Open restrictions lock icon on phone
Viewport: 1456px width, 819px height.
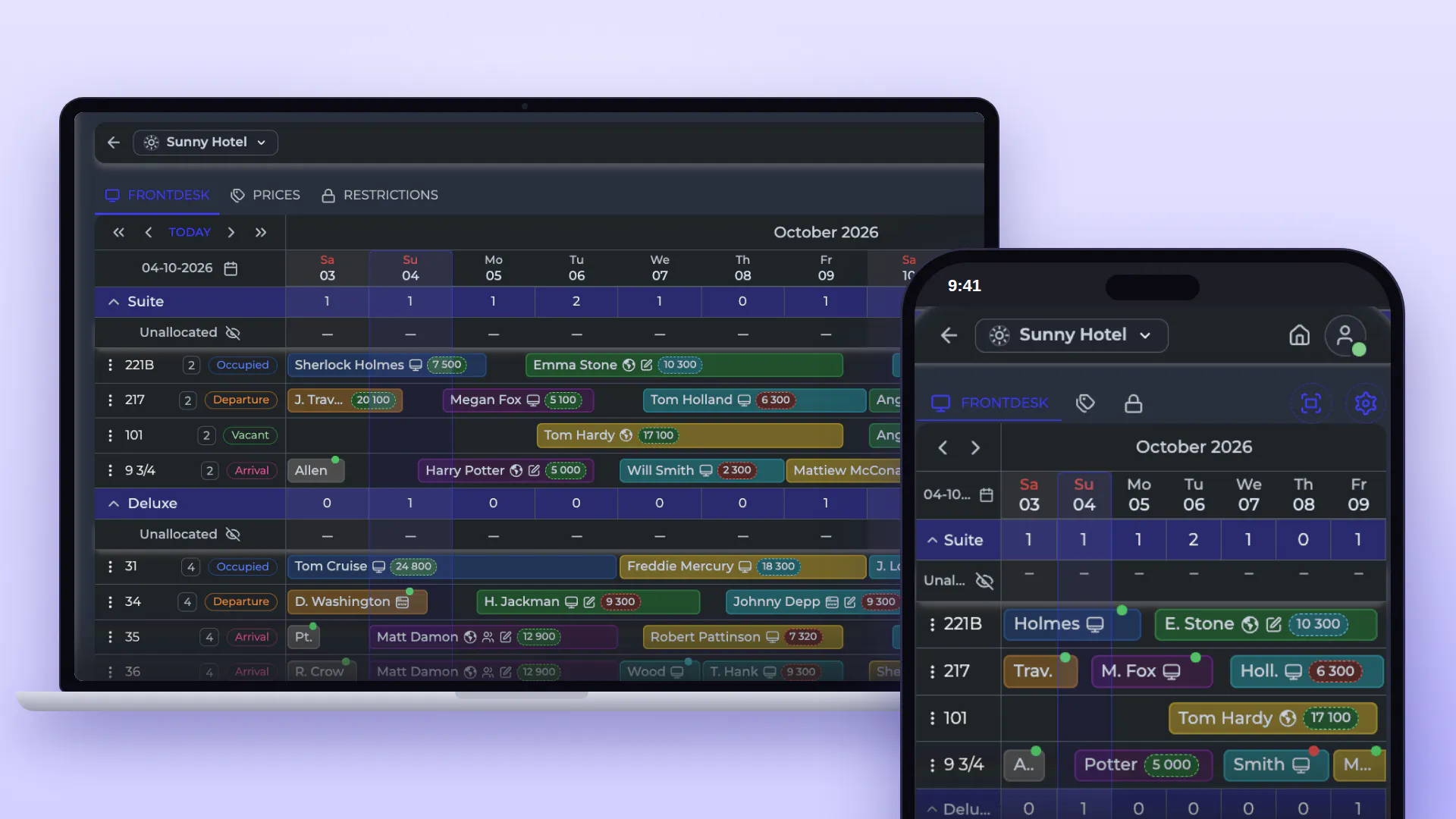[1134, 403]
